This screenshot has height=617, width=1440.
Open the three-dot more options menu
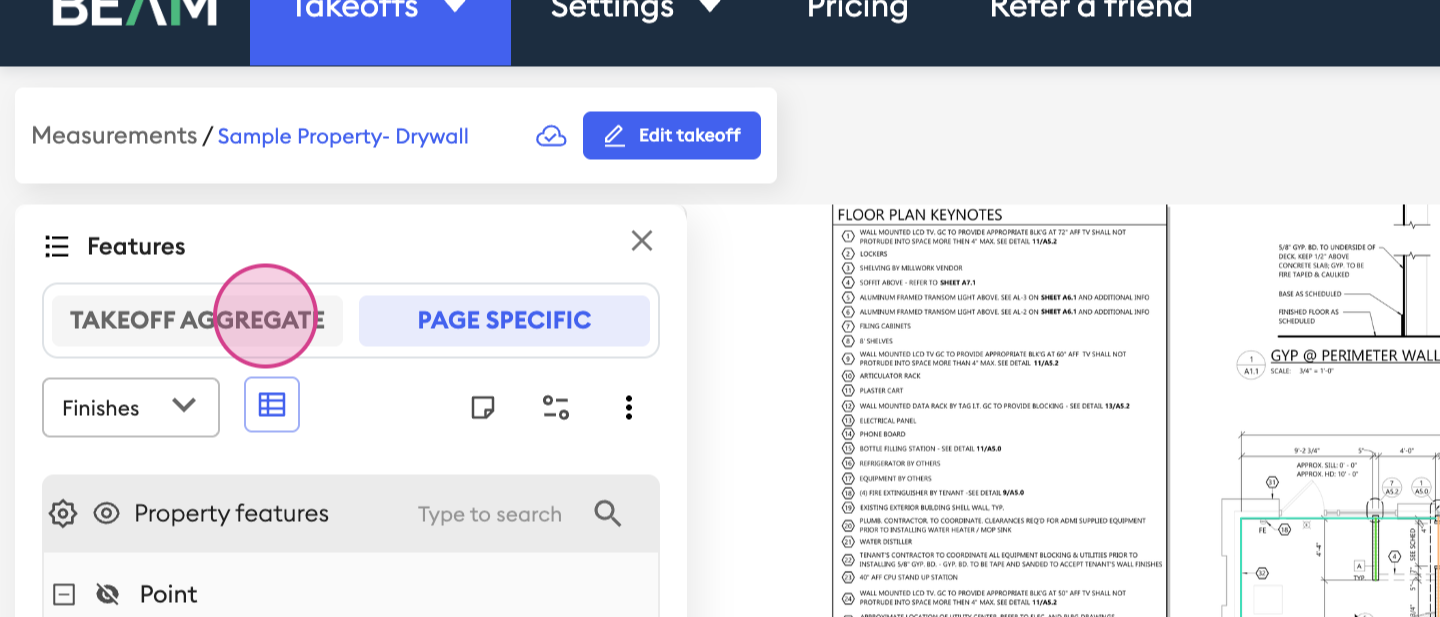tap(628, 407)
